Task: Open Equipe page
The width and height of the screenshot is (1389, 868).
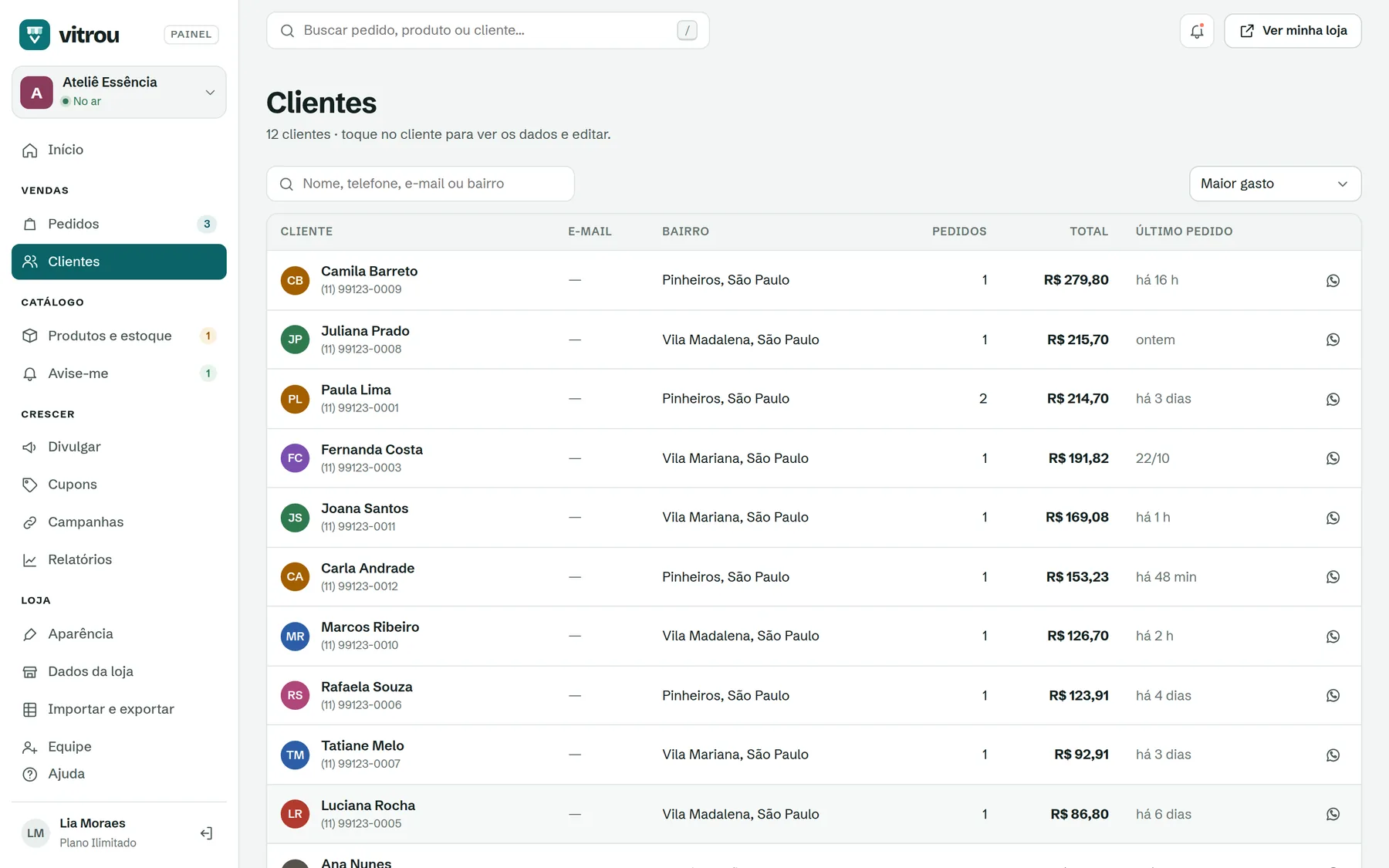Action: (119, 747)
